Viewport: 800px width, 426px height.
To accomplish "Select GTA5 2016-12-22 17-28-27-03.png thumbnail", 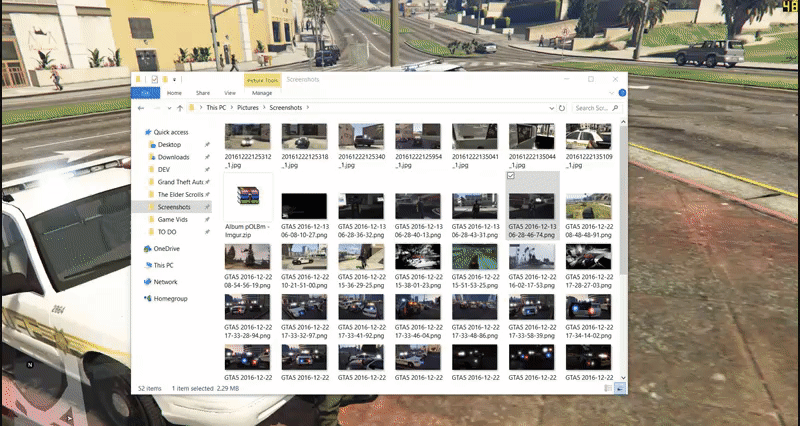I will click(x=588, y=256).
